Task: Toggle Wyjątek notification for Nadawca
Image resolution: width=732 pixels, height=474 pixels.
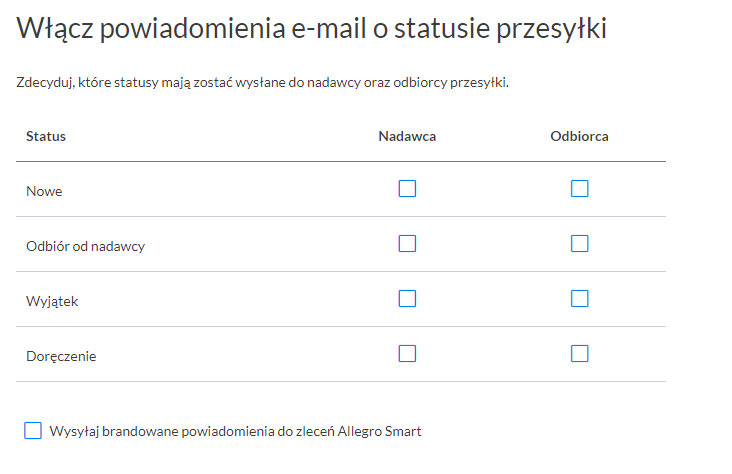Action: [407, 299]
